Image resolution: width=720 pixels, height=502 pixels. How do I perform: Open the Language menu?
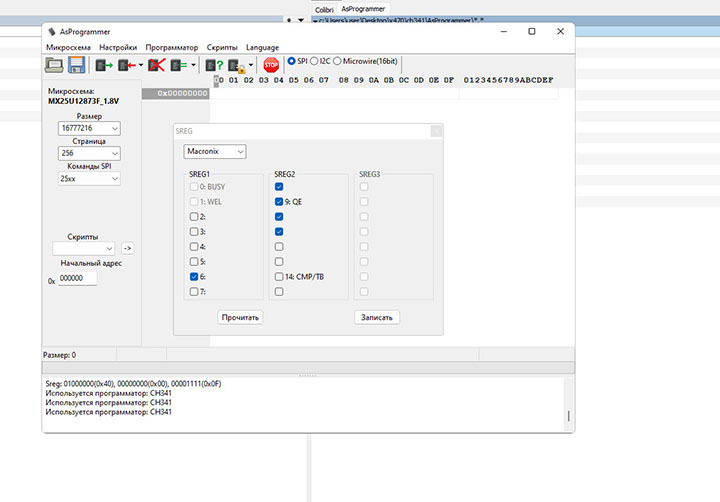[262, 47]
